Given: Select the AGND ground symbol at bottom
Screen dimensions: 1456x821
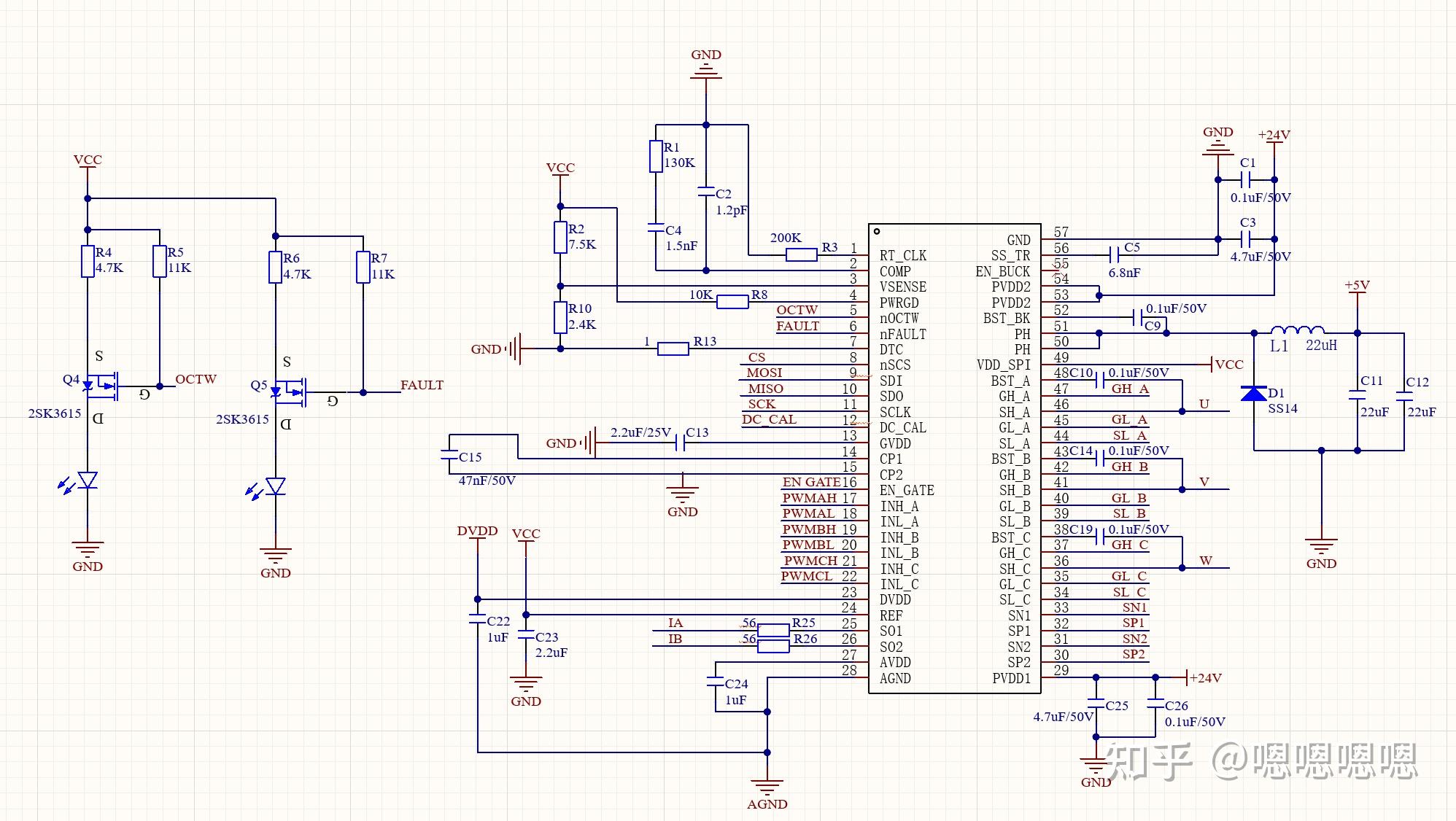Looking at the screenshot, I should tap(767, 787).
